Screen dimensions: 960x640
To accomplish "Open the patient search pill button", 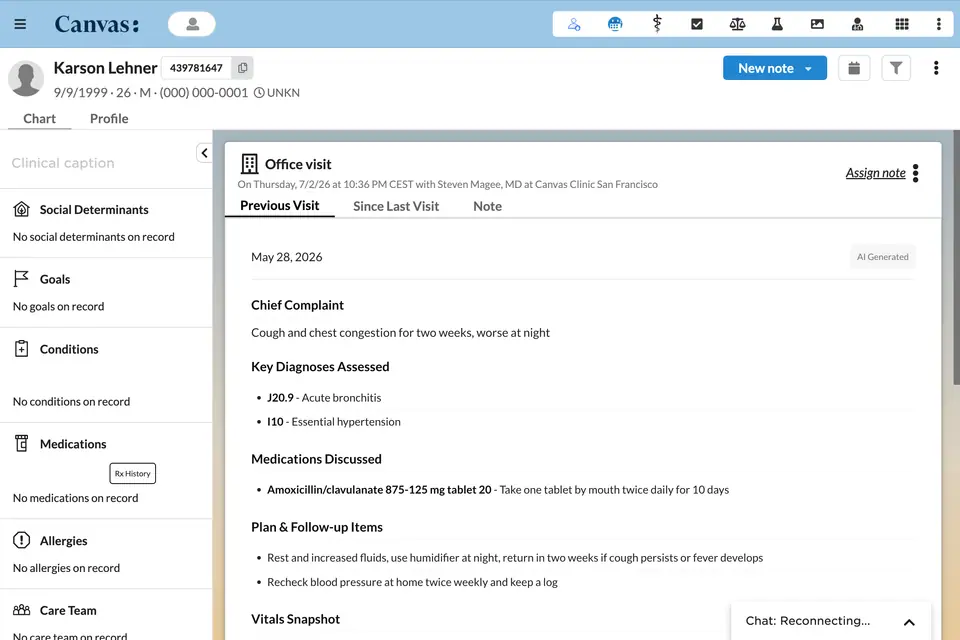I will pos(192,24).
